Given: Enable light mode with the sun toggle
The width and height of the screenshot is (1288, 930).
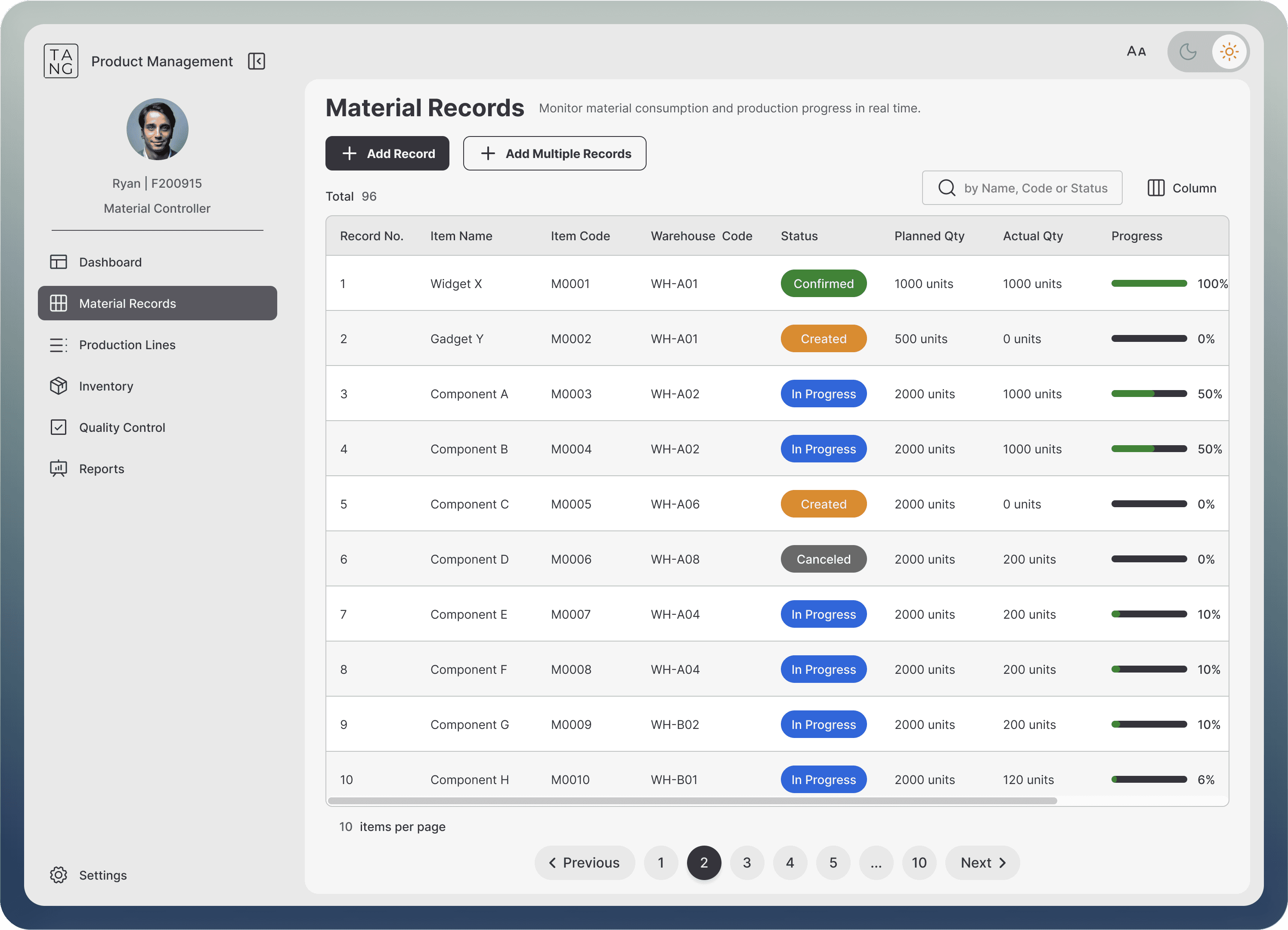Looking at the screenshot, I should [x=1229, y=52].
